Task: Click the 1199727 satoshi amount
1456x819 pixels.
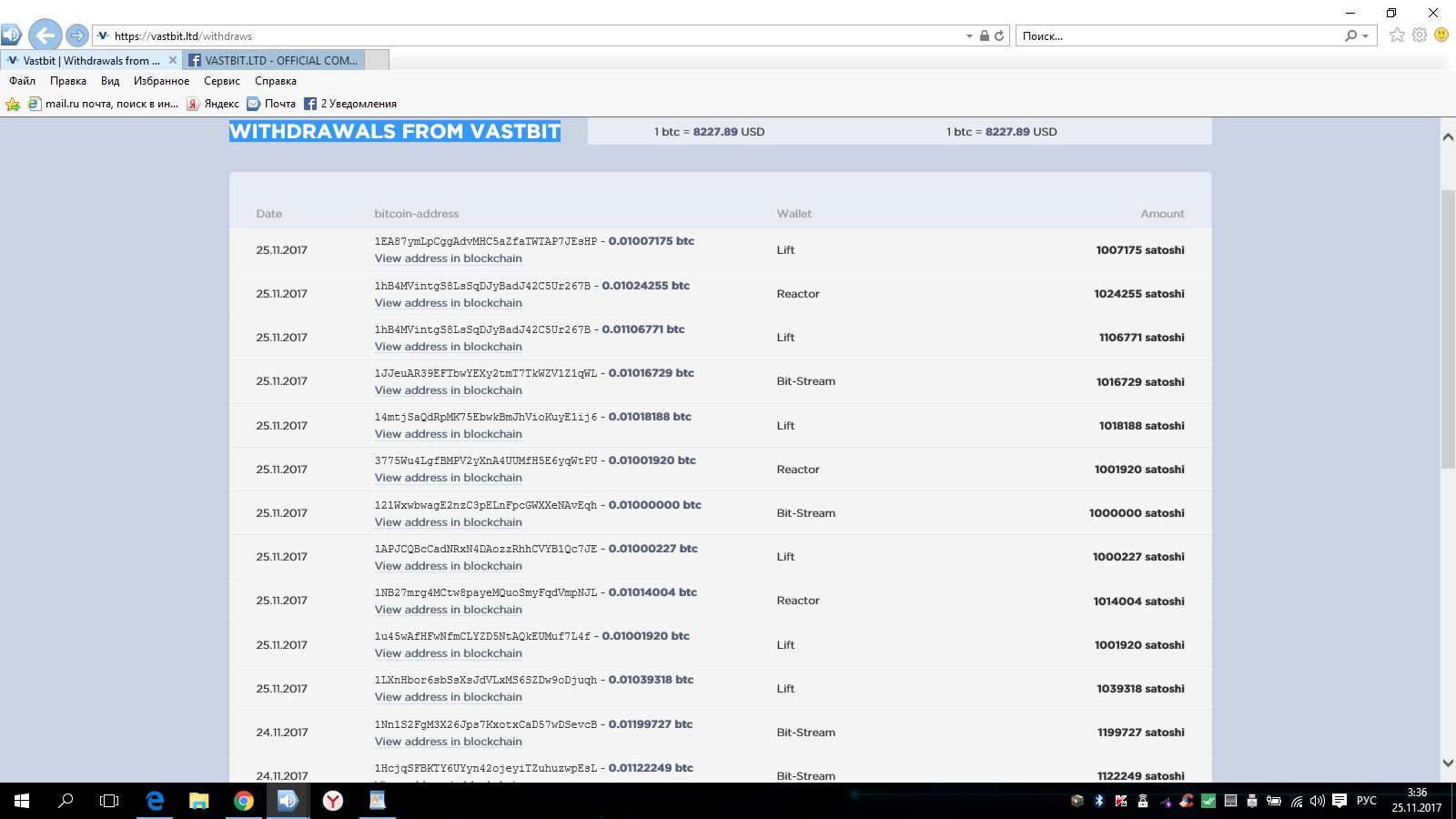Action: click(1141, 733)
